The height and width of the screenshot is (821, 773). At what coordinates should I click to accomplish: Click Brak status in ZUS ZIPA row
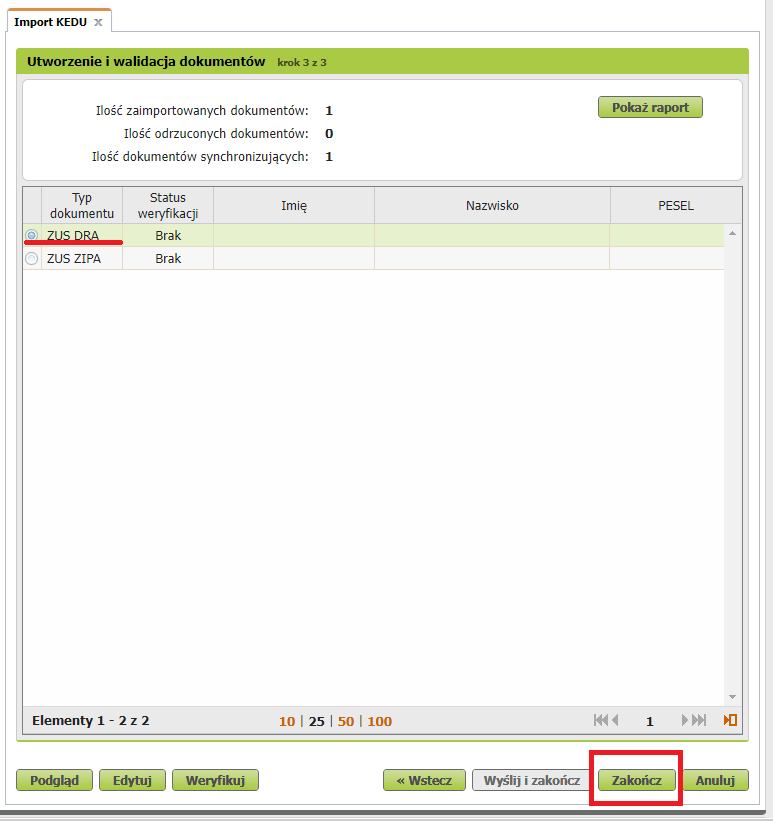click(168, 258)
